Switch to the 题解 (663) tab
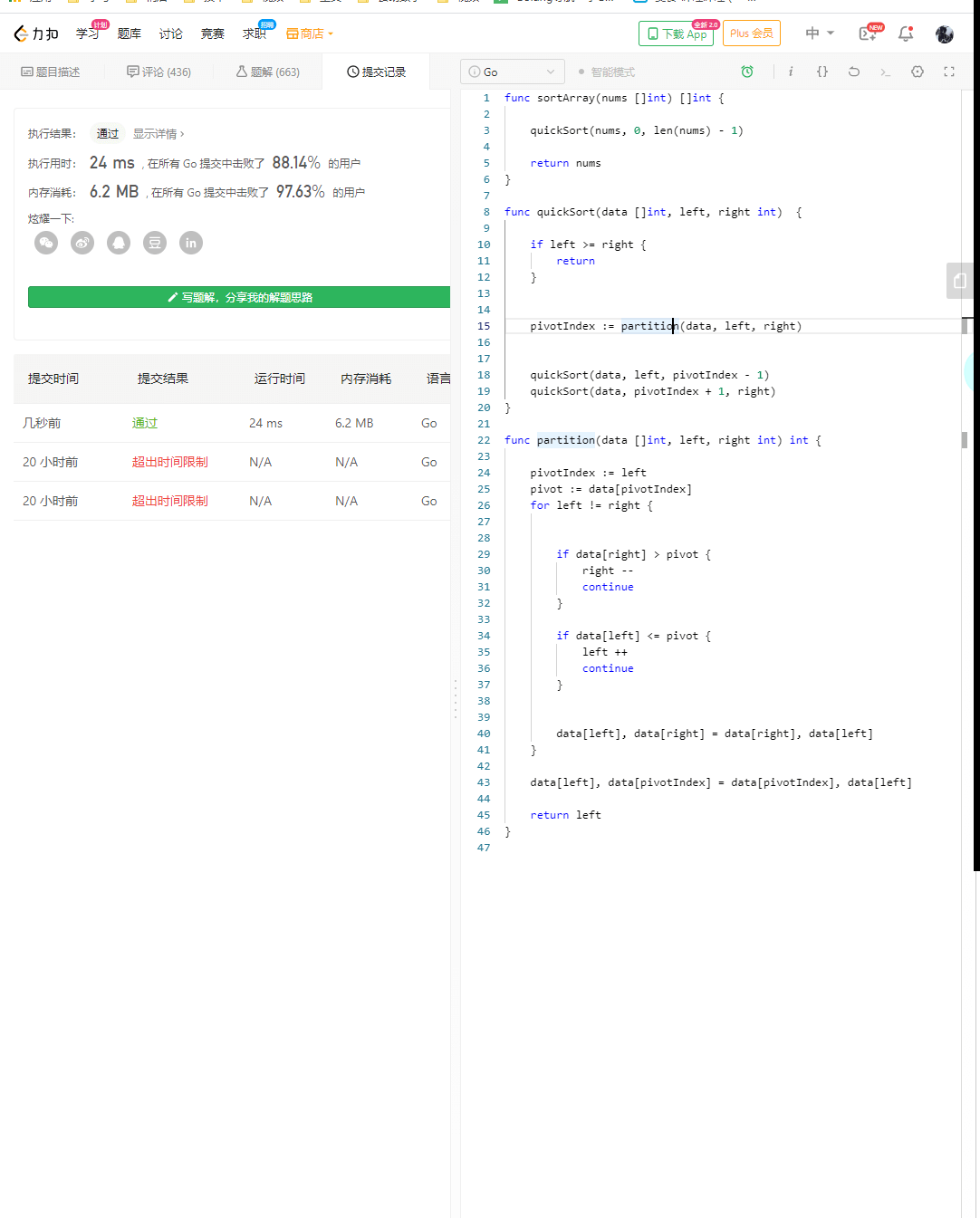This screenshot has width=980, height=1218. pos(267,72)
